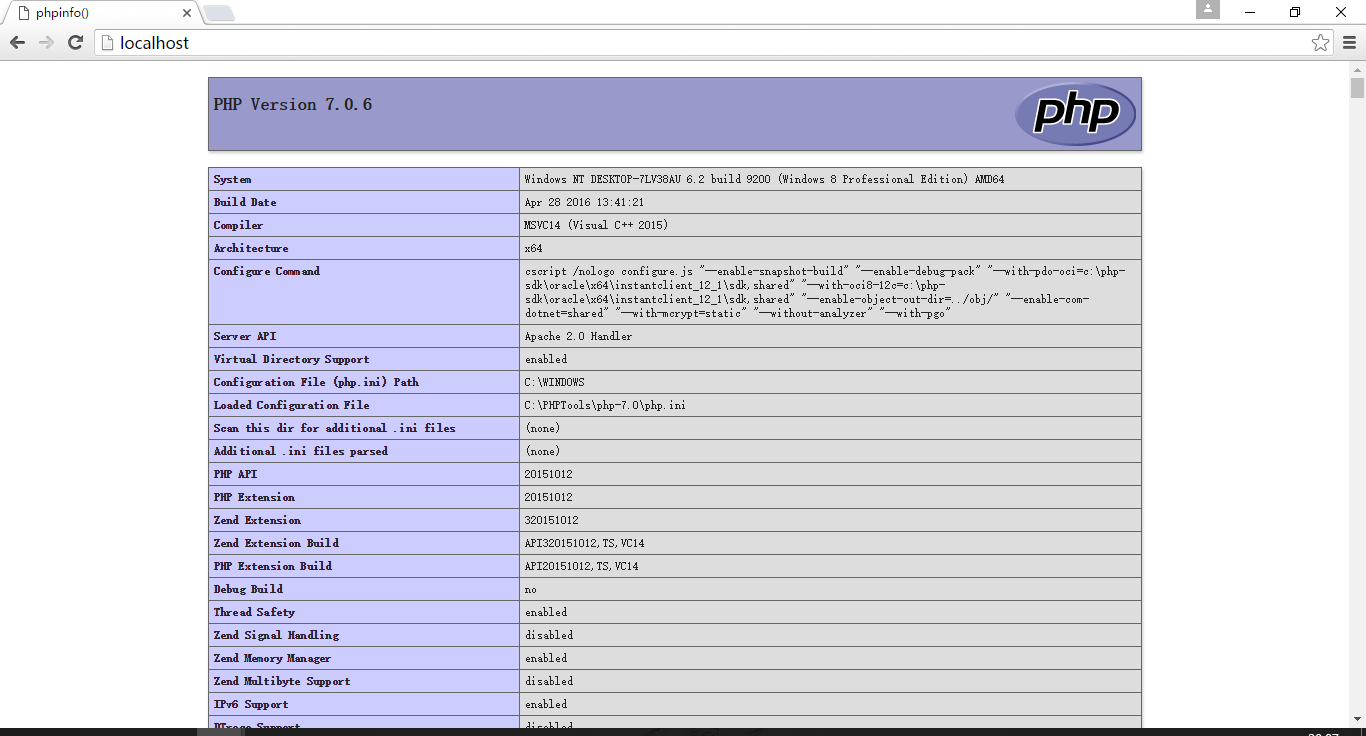Screen dimensions: 1366x736
Task: Click the Debug Build 'no' value
Action: 531,589
